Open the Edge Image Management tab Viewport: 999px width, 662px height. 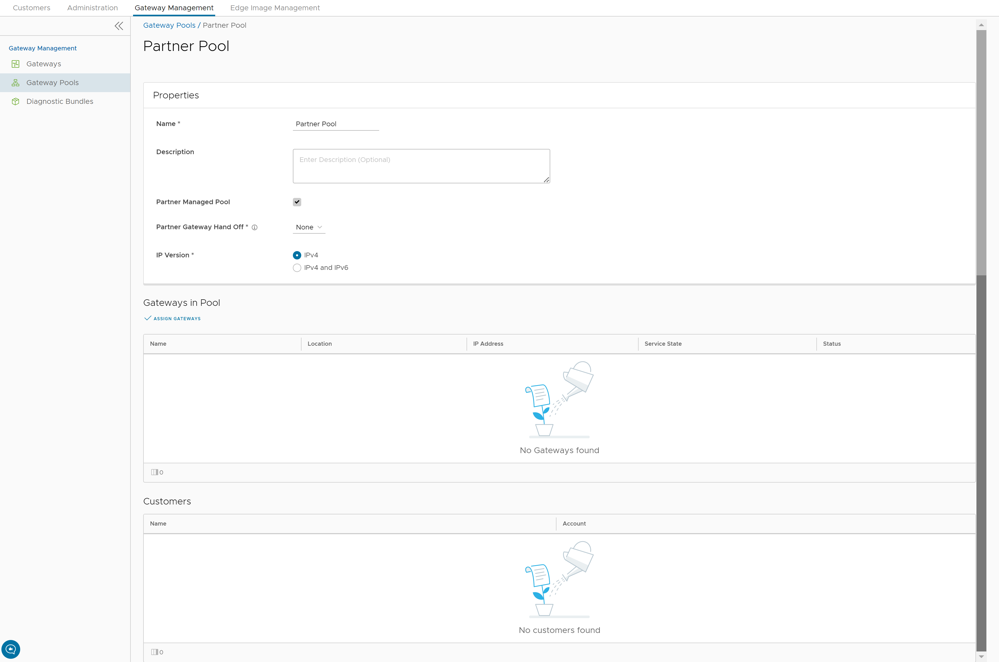coord(275,8)
